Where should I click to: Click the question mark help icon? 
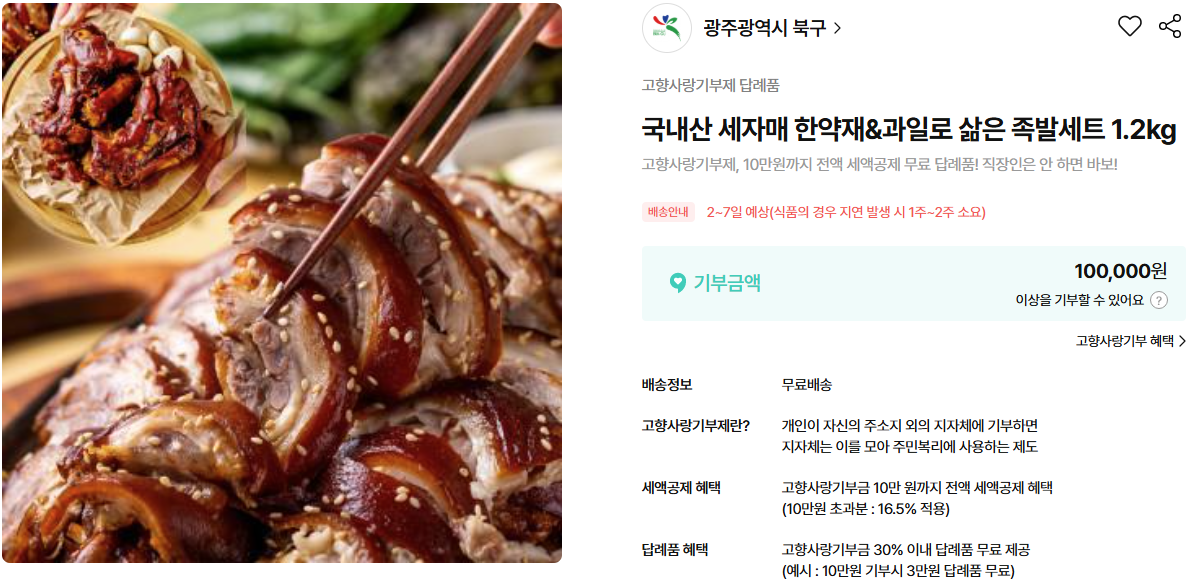(x=1158, y=300)
